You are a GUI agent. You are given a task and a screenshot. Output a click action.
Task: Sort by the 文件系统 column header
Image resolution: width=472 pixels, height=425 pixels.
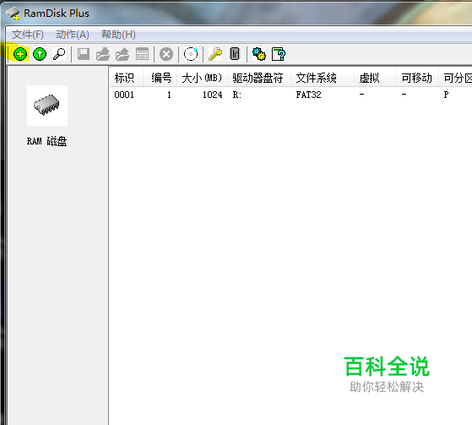322,78
